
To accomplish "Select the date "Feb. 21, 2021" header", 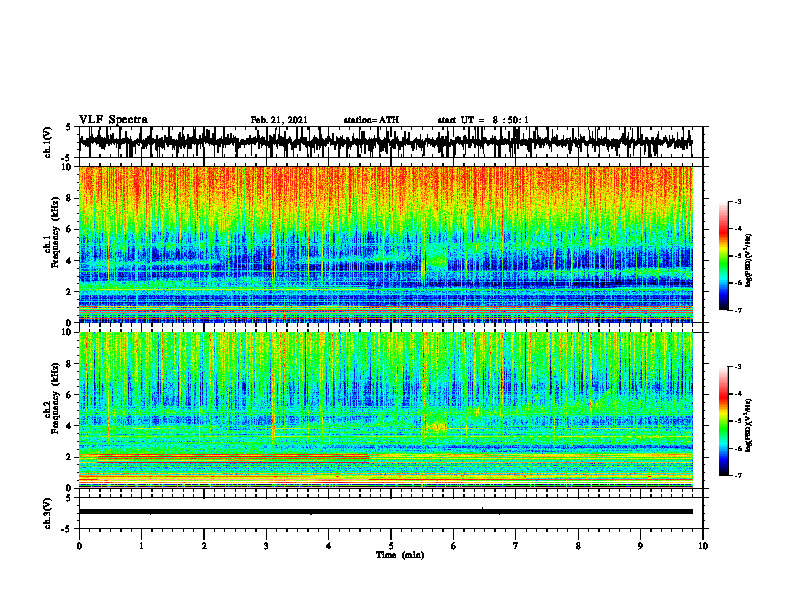I will (x=279, y=120).
